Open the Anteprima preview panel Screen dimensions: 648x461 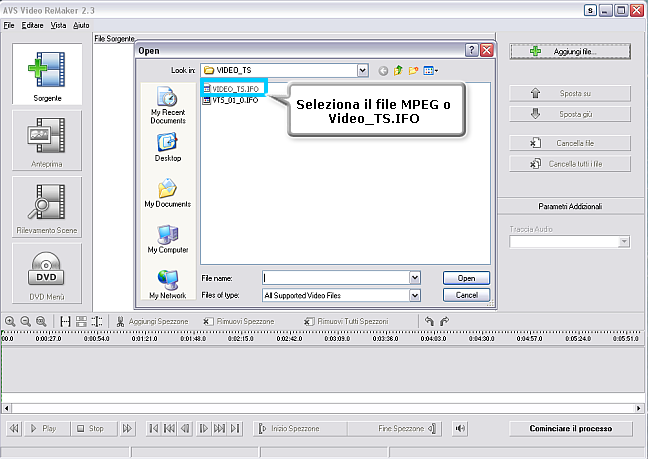[47, 140]
